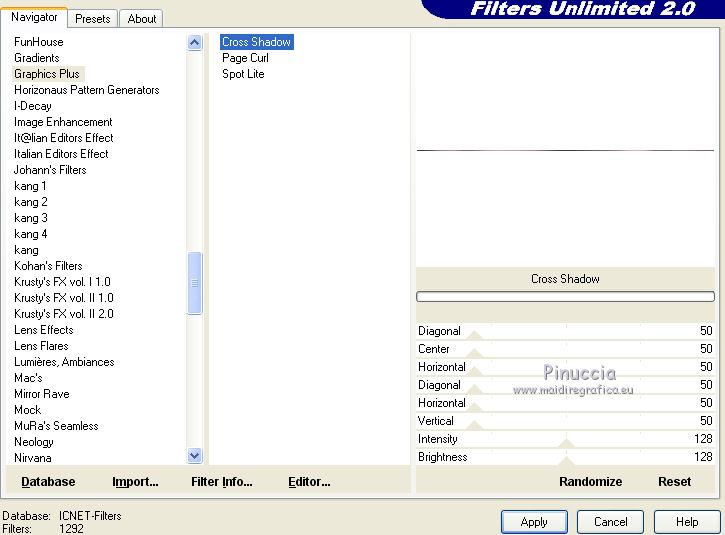Select the Nirvana category

(33, 458)
